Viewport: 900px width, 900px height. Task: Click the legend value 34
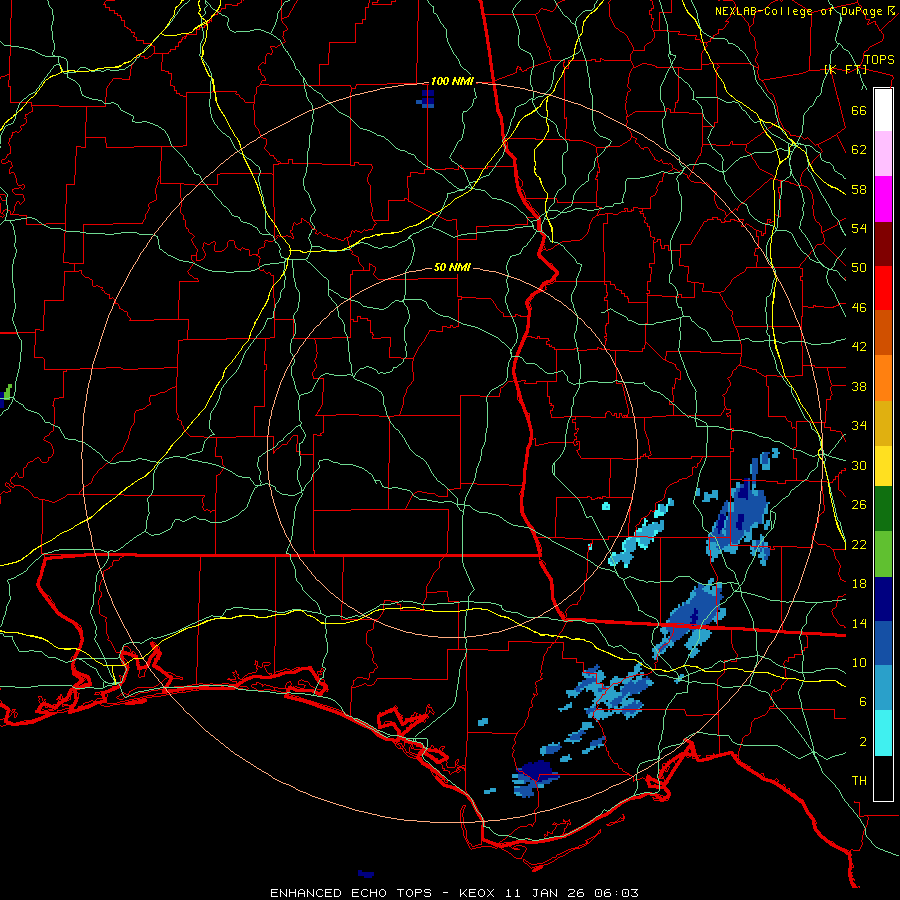pos(859,426)
